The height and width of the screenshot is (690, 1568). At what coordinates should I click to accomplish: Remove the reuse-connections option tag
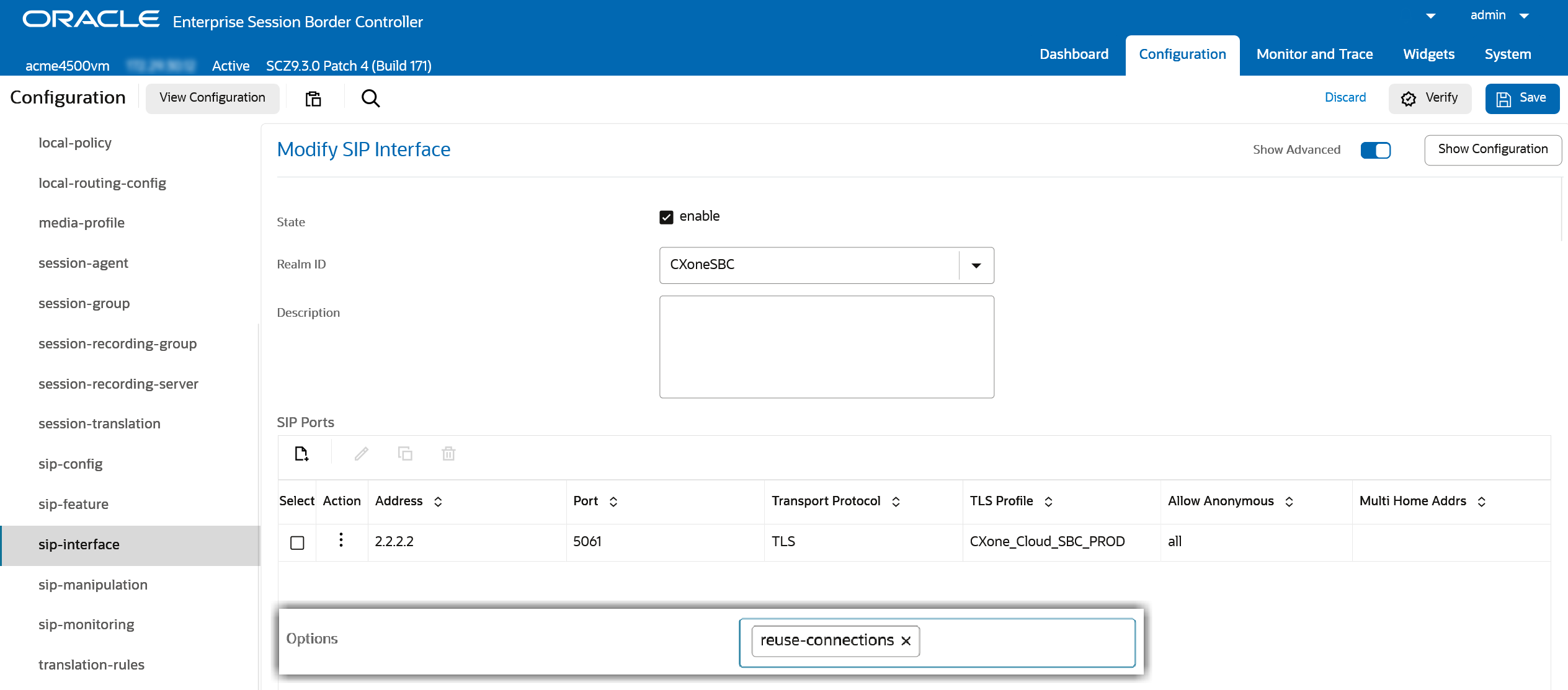[906, 641]
